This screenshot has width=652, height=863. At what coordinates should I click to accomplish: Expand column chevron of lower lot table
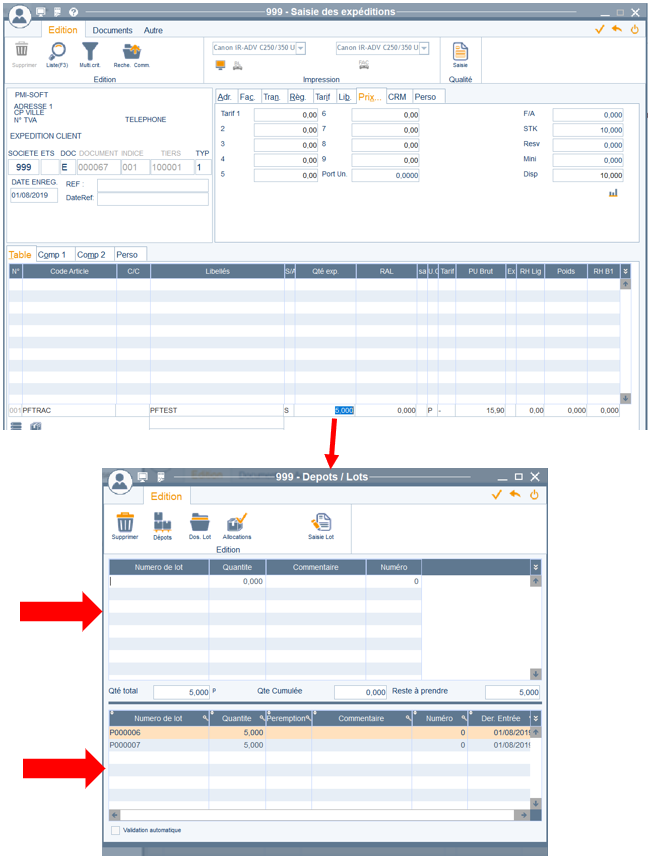(536, 718)
